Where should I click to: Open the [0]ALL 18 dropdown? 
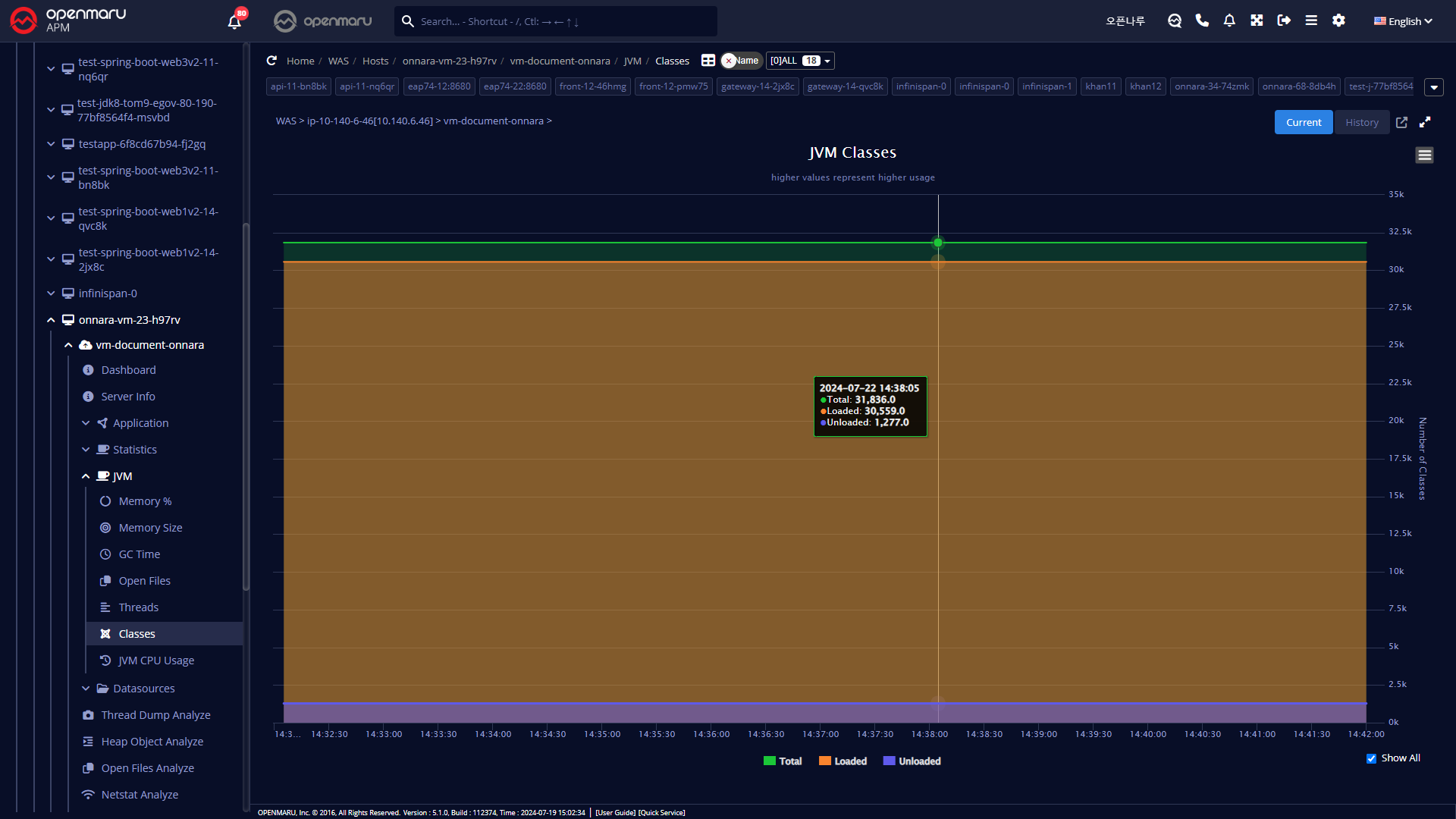click(x=800, y=61)
